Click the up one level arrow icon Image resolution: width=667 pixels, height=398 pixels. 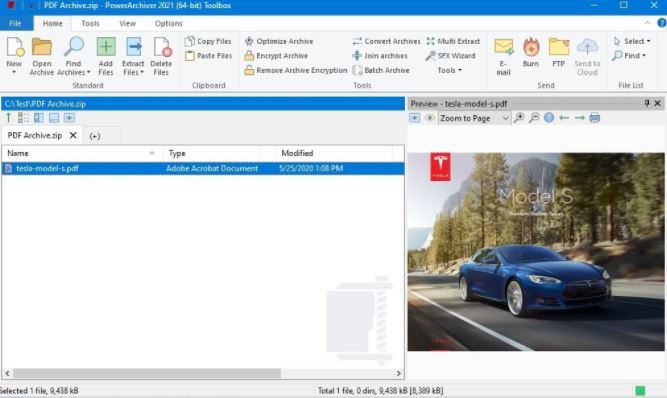(x=8, y=118)
